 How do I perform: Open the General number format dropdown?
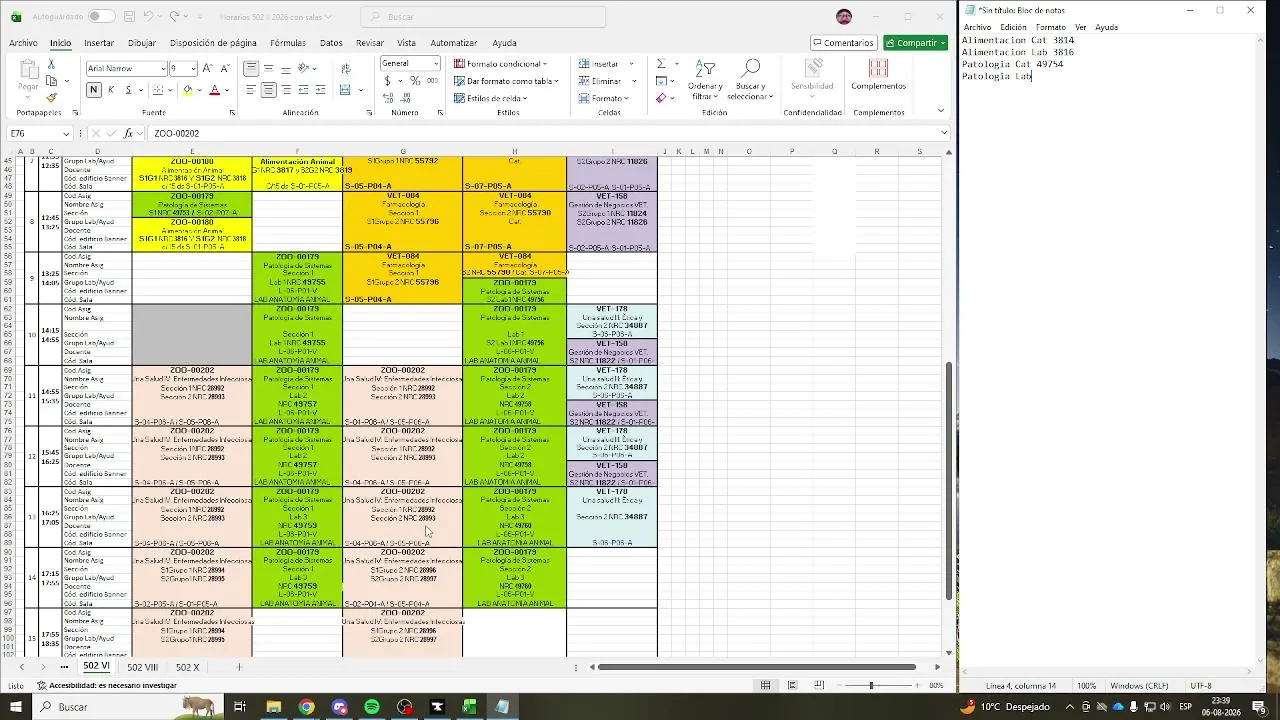coord(436,64)
